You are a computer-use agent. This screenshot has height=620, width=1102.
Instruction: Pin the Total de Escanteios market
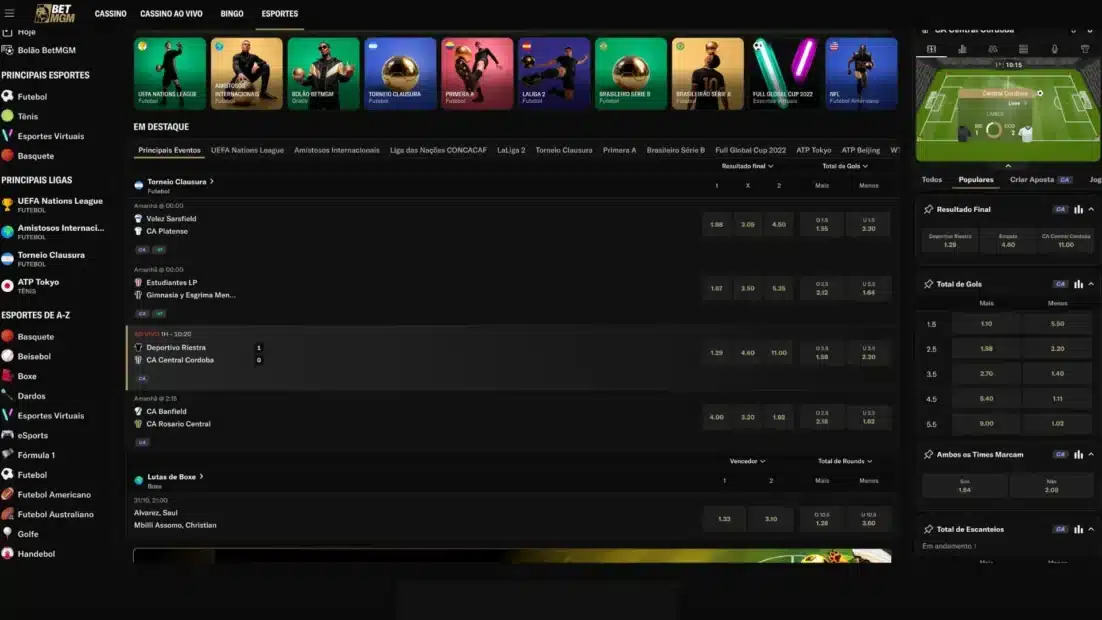(x=928, y=529)
